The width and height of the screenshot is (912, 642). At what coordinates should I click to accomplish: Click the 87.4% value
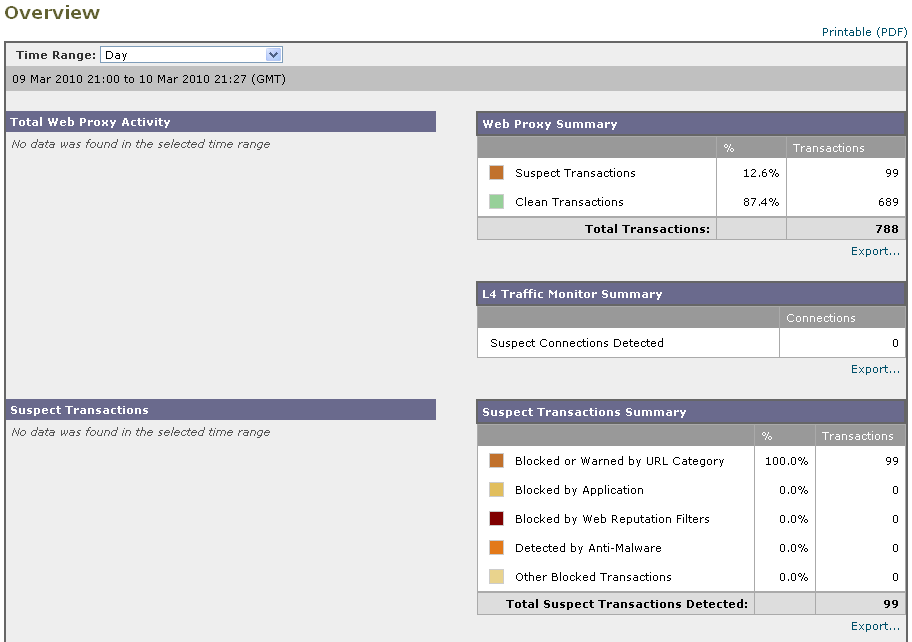click(760, 202)
